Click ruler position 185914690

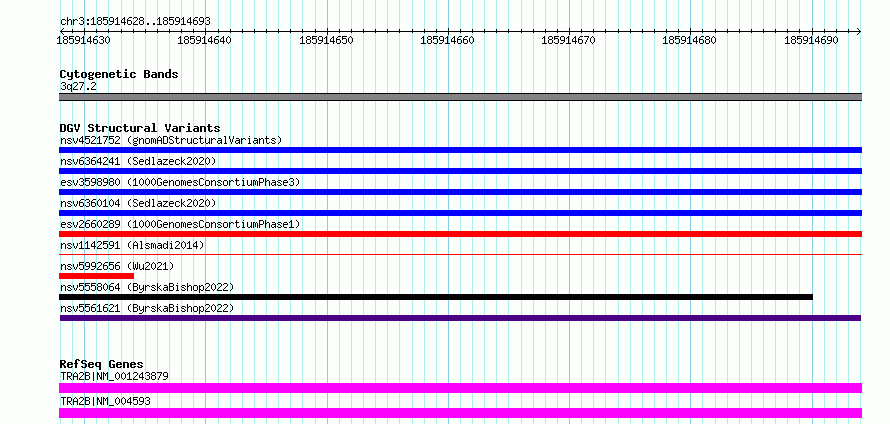coord(812,40)
